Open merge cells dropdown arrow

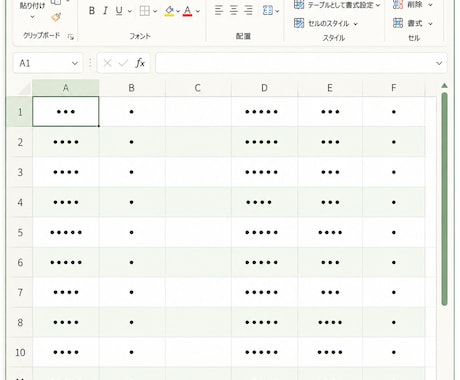(x=277, y=11)
